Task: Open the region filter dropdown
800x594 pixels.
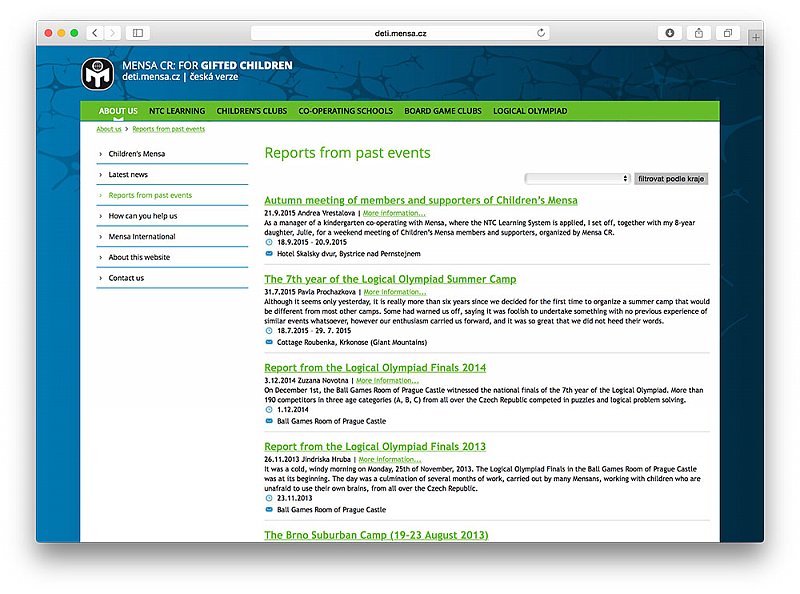Action: [577, 179]
